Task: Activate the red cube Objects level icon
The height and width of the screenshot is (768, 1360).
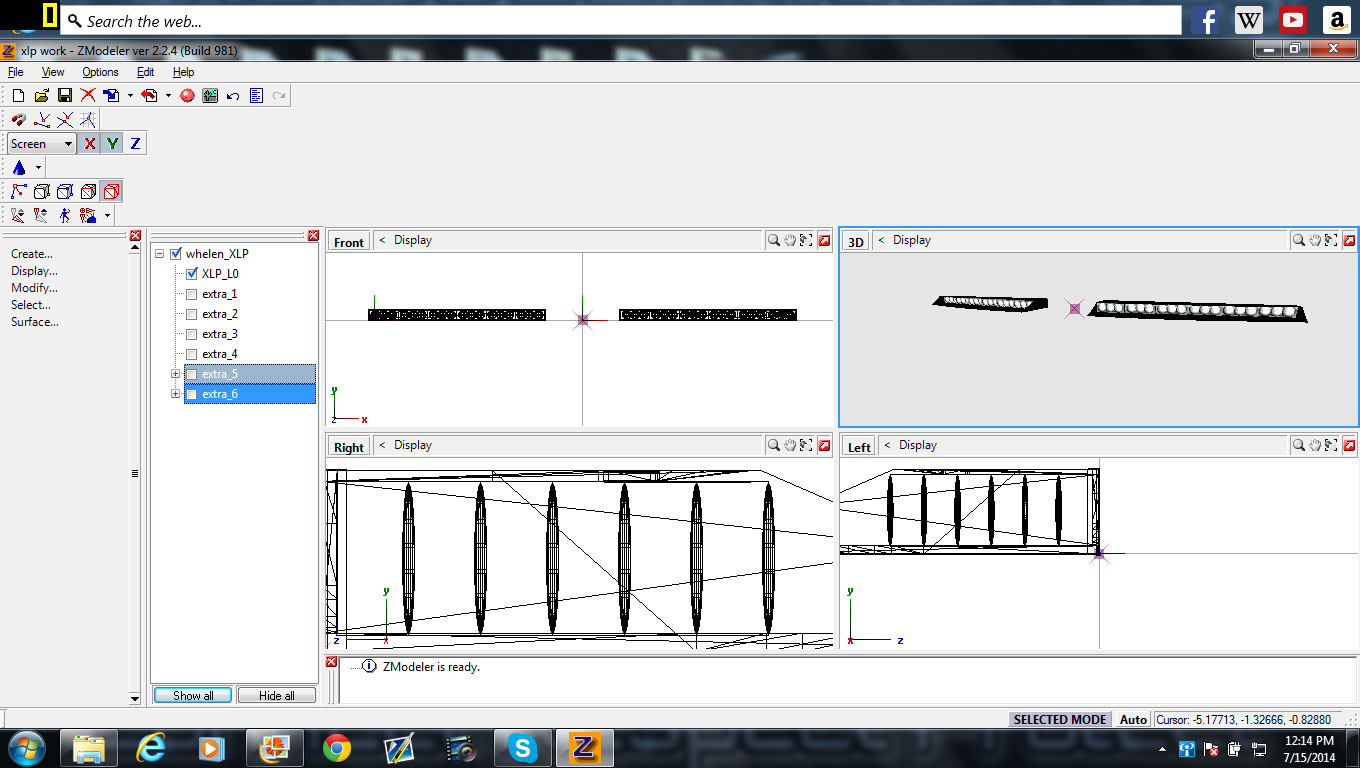Action: click(x=112, y=191)
